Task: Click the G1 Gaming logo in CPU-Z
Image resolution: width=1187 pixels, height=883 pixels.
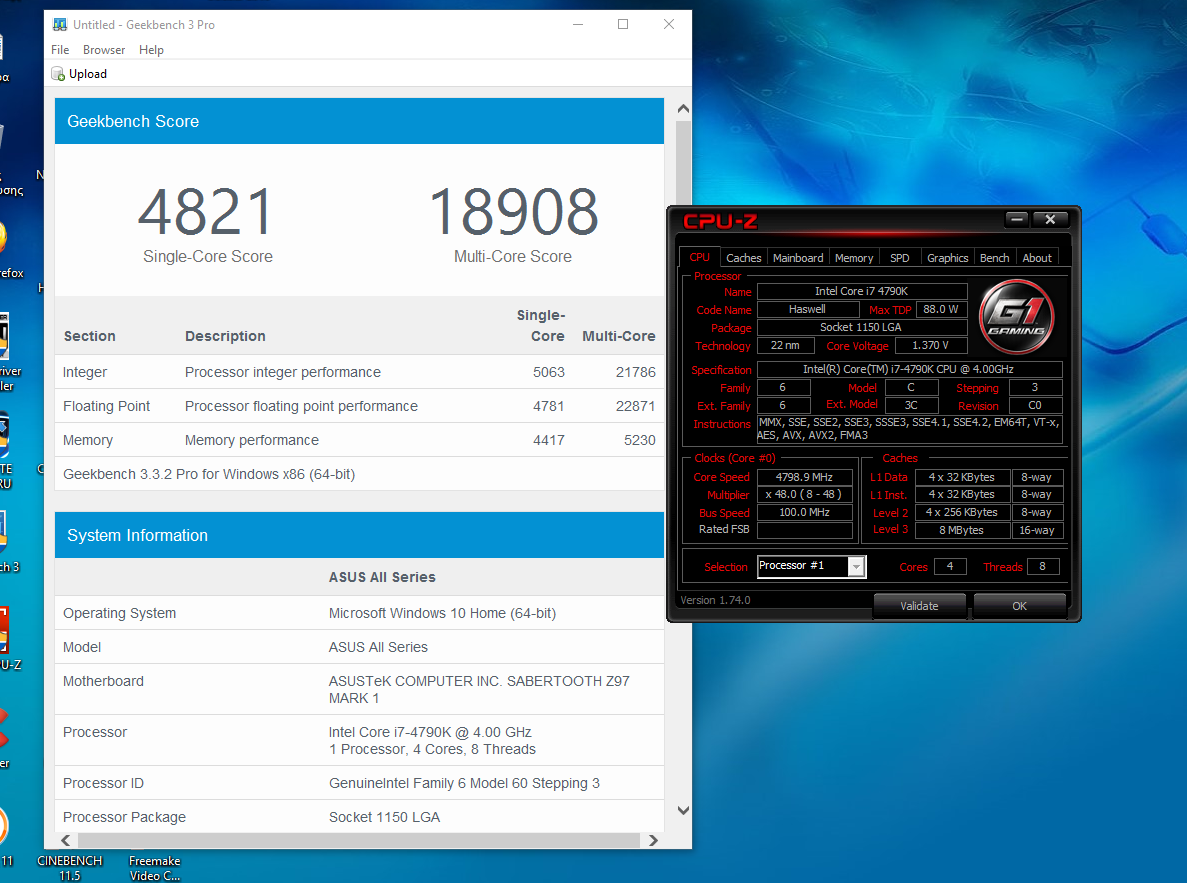Action: pyautogui.click(x=1016, y=317)
